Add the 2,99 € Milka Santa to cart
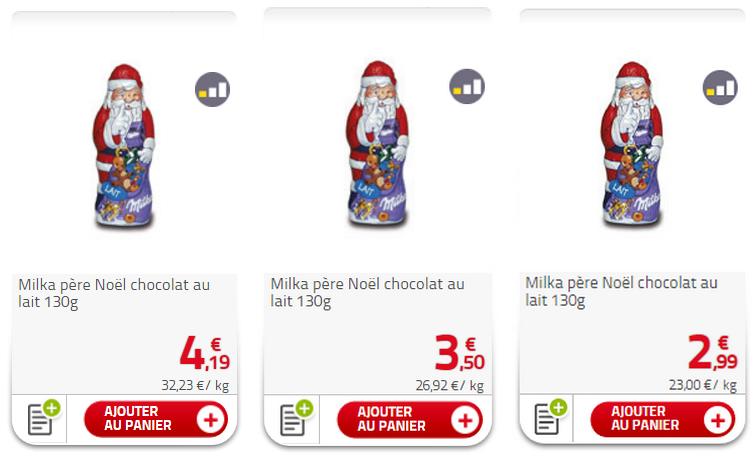This screenshot has height=456, width=754. pos(663,419)
